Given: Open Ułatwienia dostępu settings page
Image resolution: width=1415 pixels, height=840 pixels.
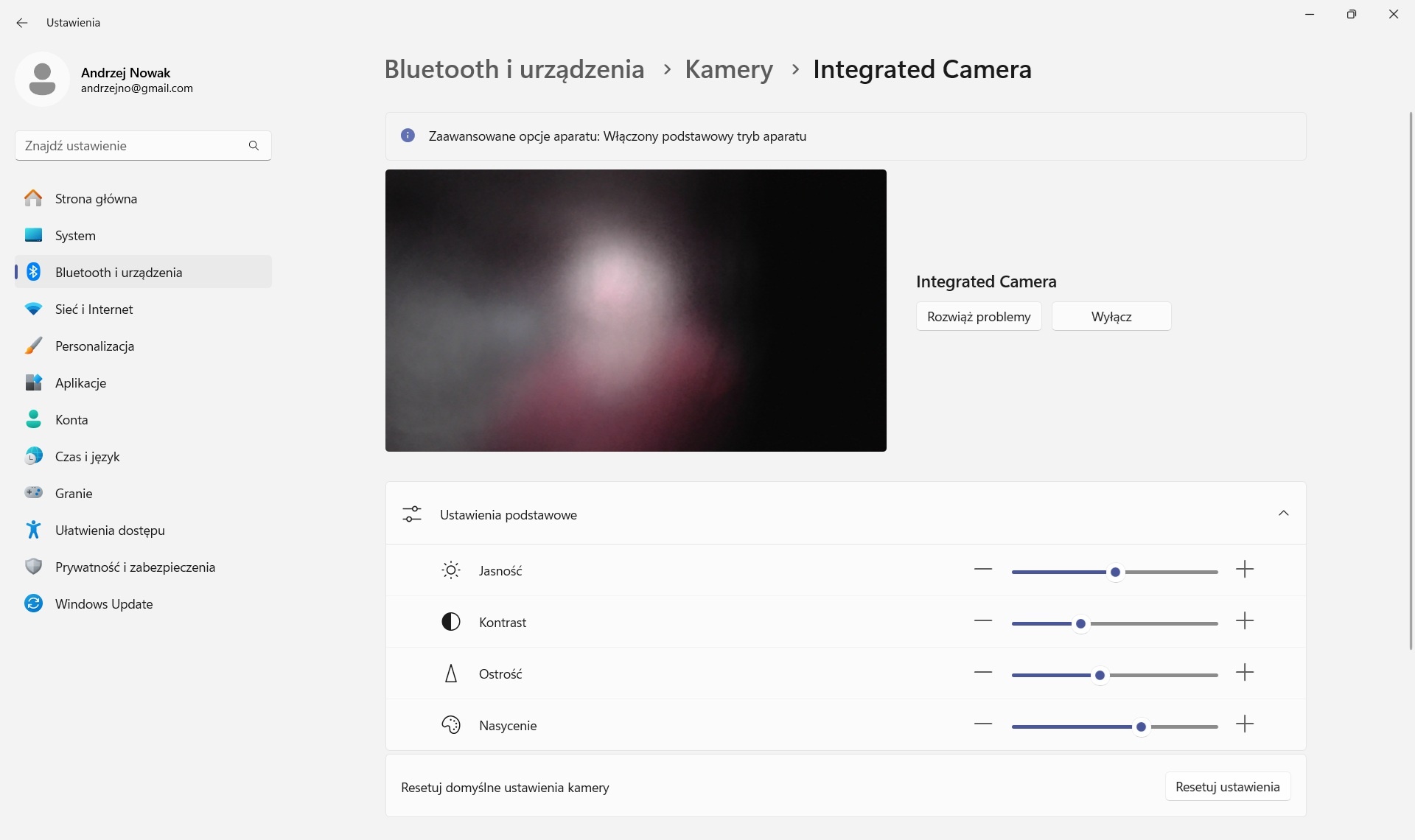Looking at the screenshot, I should point(110,531).
